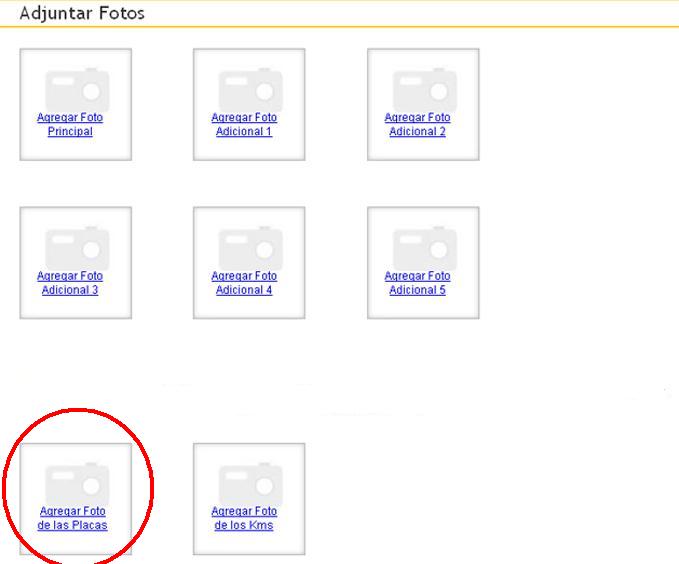The height and width of the screenshot is (564, 679).
Task: Open the Agregar Foto de los Kms link
Action: click(244, 518)
